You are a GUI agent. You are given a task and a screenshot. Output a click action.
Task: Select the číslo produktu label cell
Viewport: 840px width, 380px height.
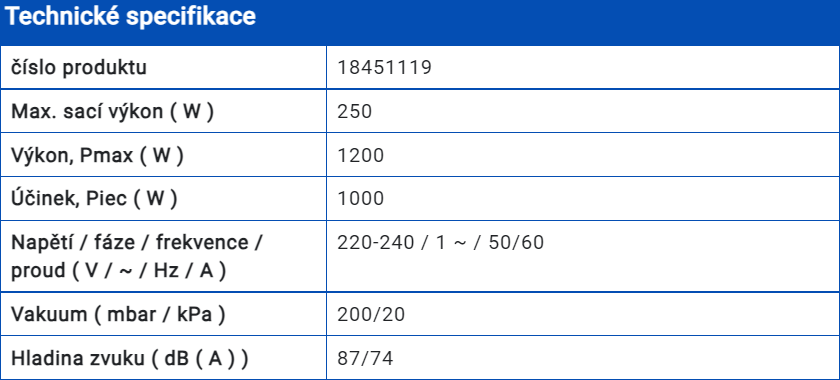(163, 68)
